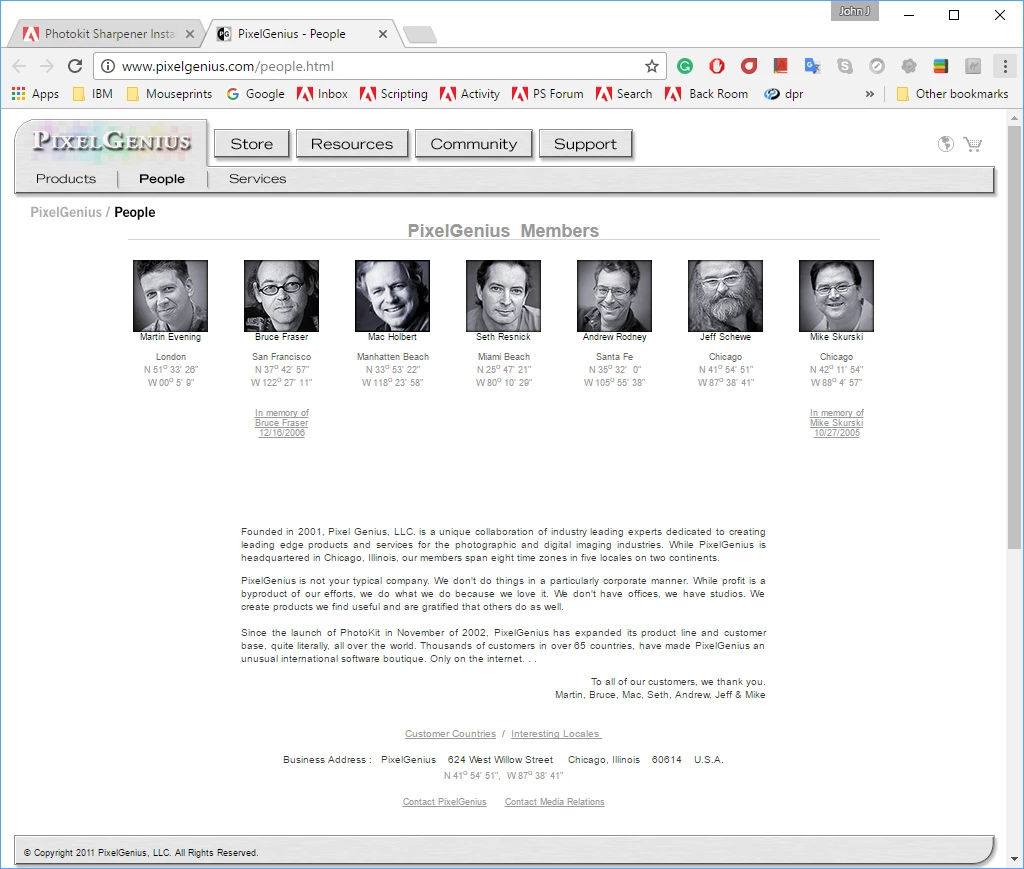Viewport: 1024px width, 869px height.
Task: Click the gray gear-badge extension icon
Action: (908, 66)
